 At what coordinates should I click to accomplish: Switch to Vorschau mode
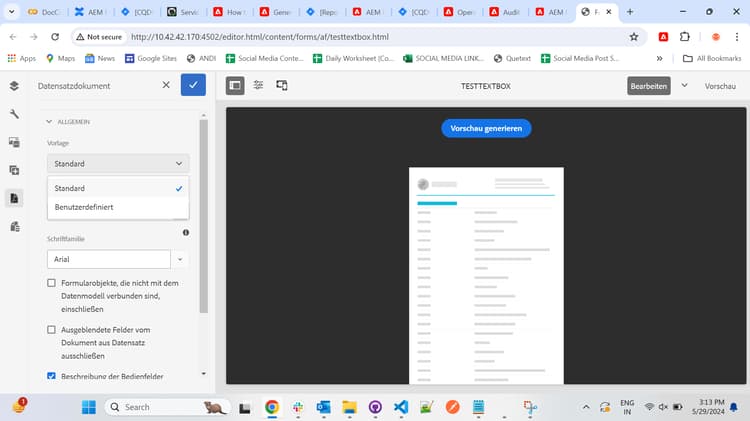pos(720,86)
